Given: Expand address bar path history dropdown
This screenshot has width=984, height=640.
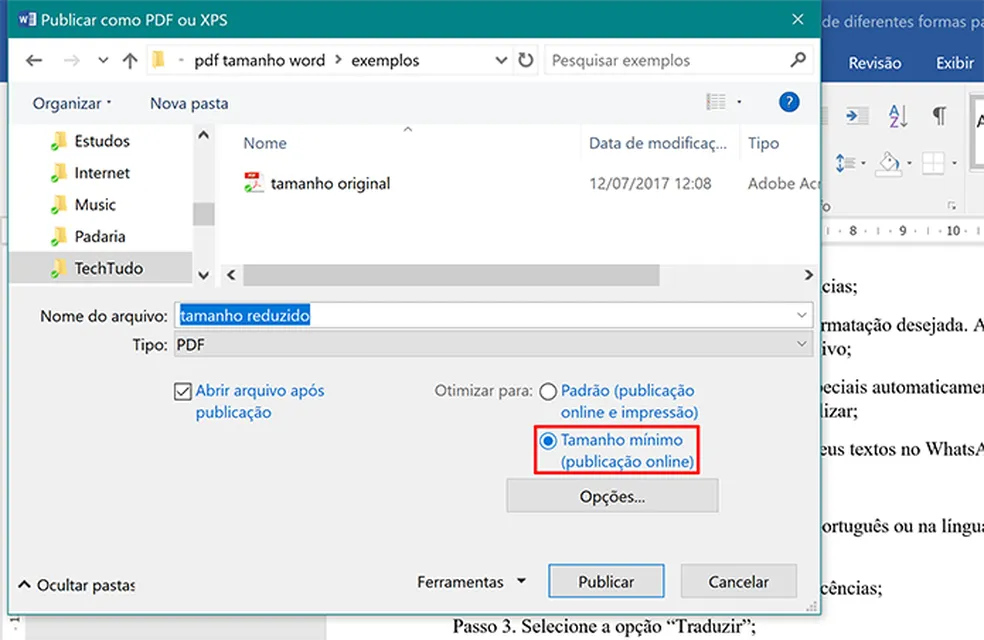Looking at the screenshot, I should (501, 60).
